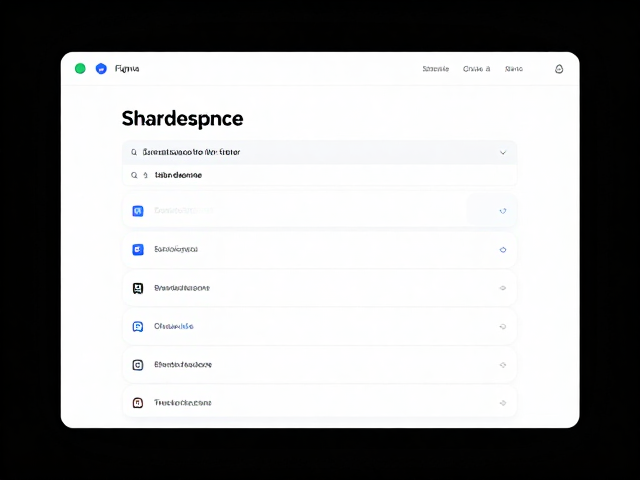Select the suggestion row under the search field
The image size is (640, 480).
[x=320, y=175]
